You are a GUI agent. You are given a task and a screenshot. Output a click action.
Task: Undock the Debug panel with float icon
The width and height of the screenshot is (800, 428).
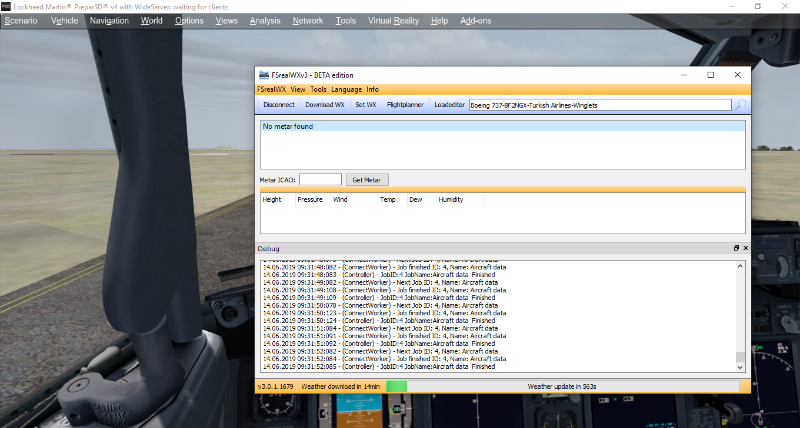tap(736, 248)
